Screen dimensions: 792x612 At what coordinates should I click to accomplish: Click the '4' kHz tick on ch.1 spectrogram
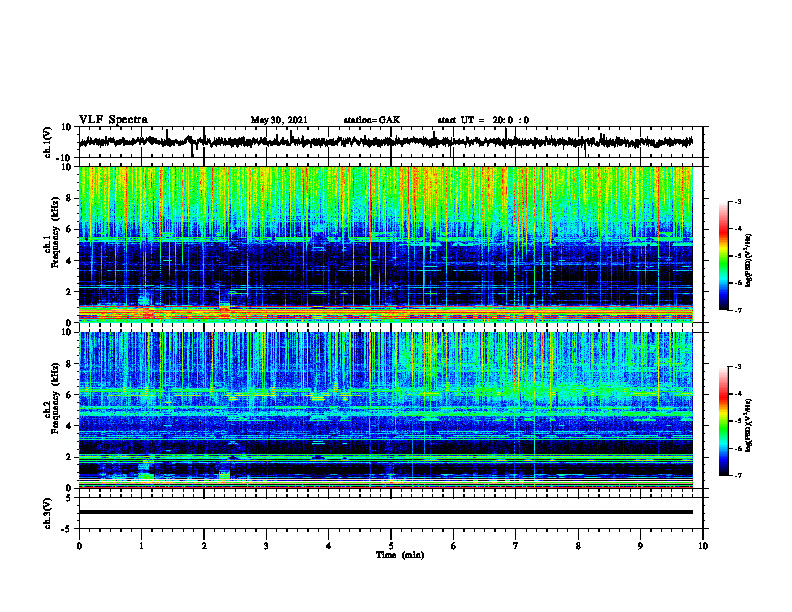pyautogui.click(x=69, y=261)
